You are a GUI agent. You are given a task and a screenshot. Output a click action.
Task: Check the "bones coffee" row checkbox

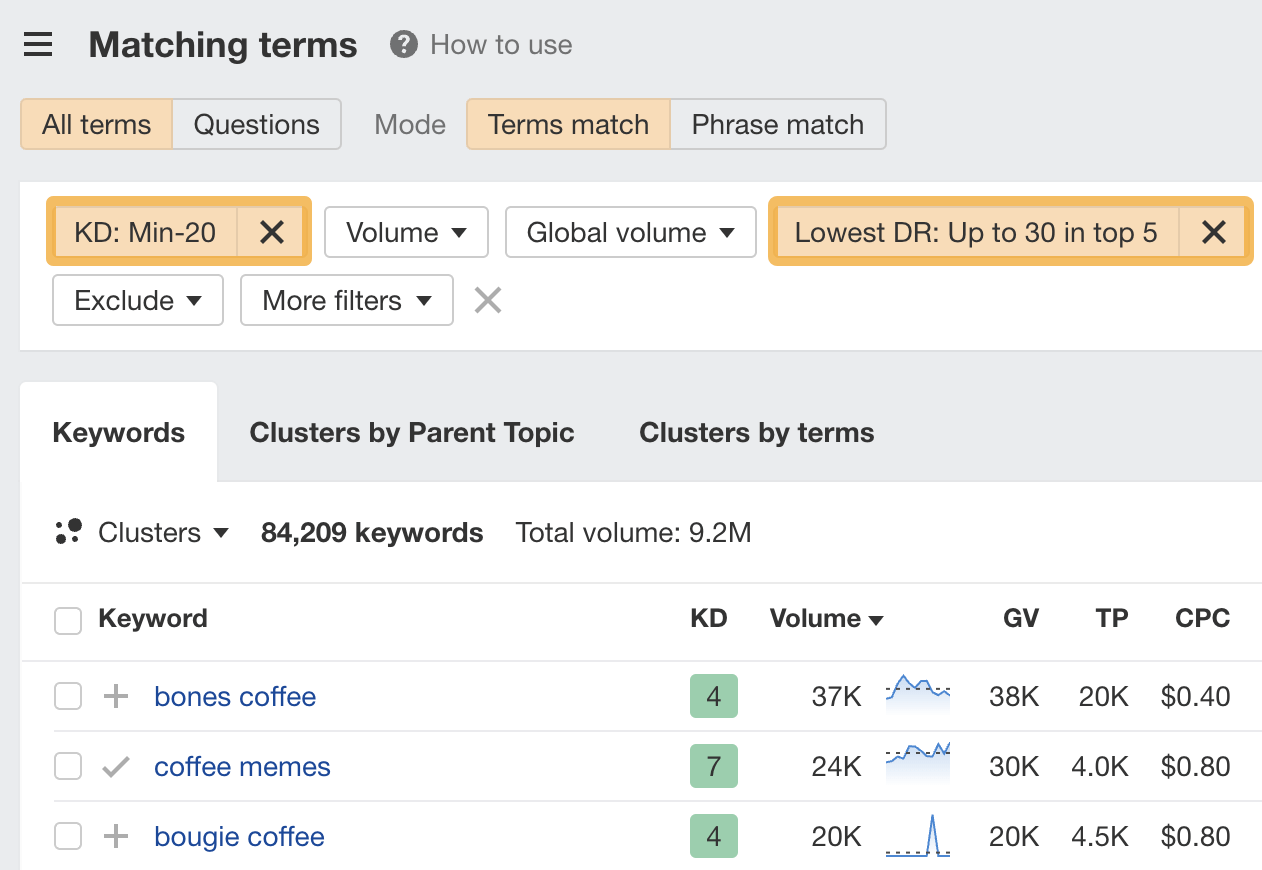click(x=67, y=696)
